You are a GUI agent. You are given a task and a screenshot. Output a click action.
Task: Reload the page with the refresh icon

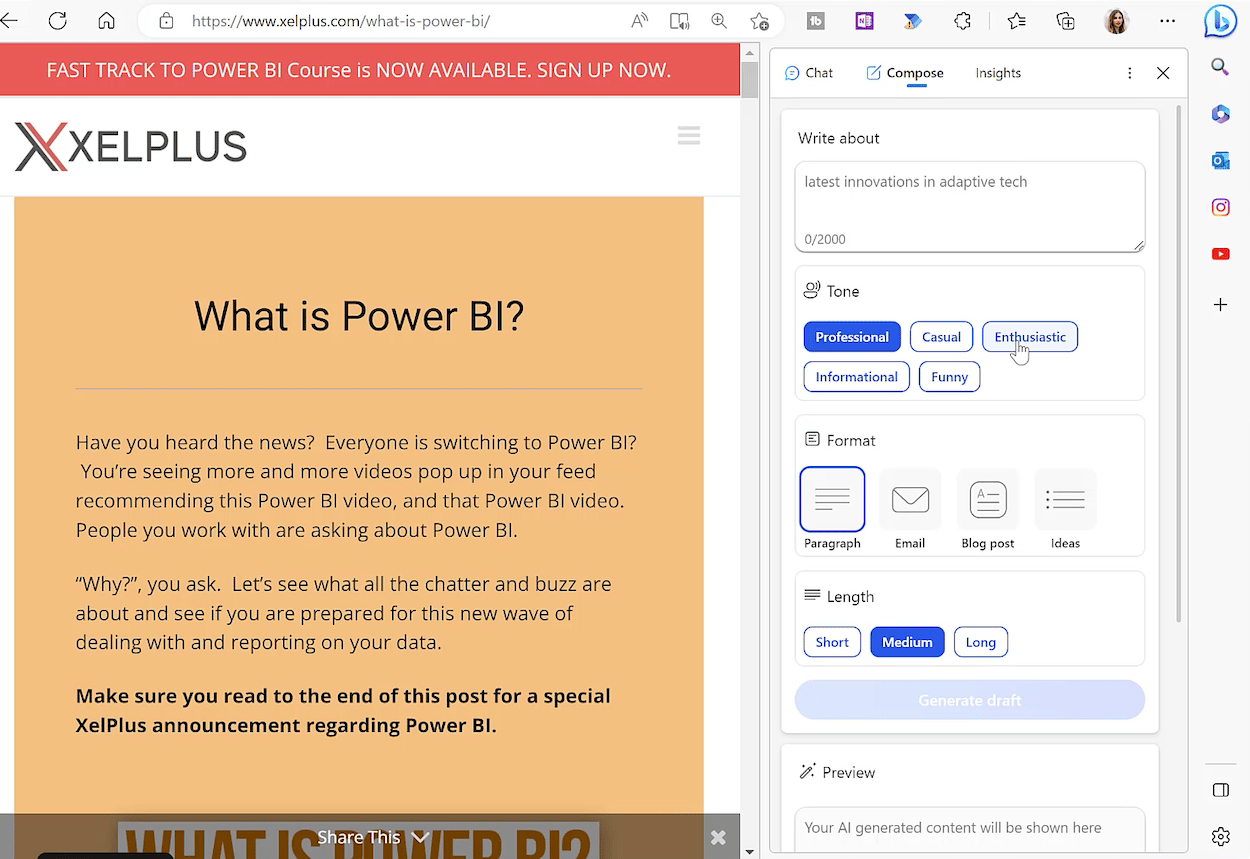(x=58, y=20)
